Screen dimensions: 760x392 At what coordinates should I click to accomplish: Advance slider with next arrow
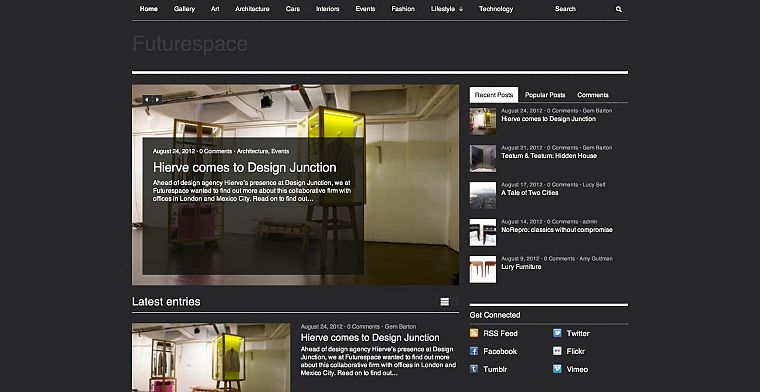pos(157,100)
